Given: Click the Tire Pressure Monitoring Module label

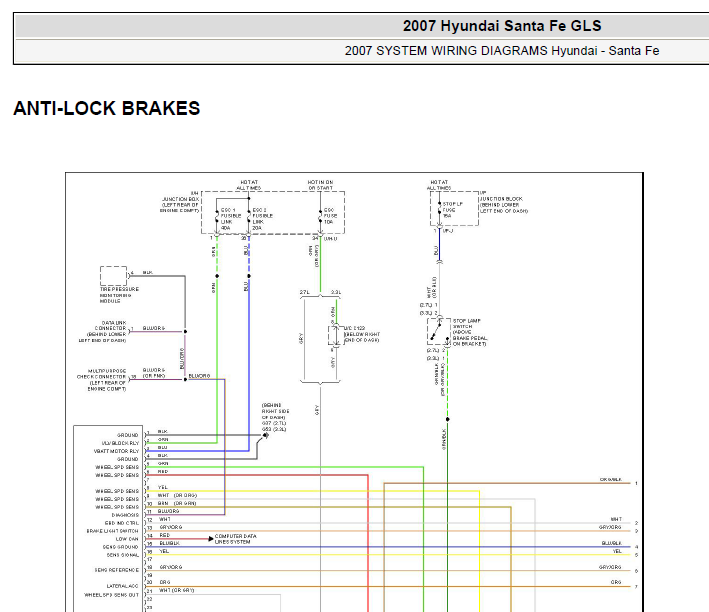Looking at the screenshot, I should pyautogui.click(x=119, y=295).
